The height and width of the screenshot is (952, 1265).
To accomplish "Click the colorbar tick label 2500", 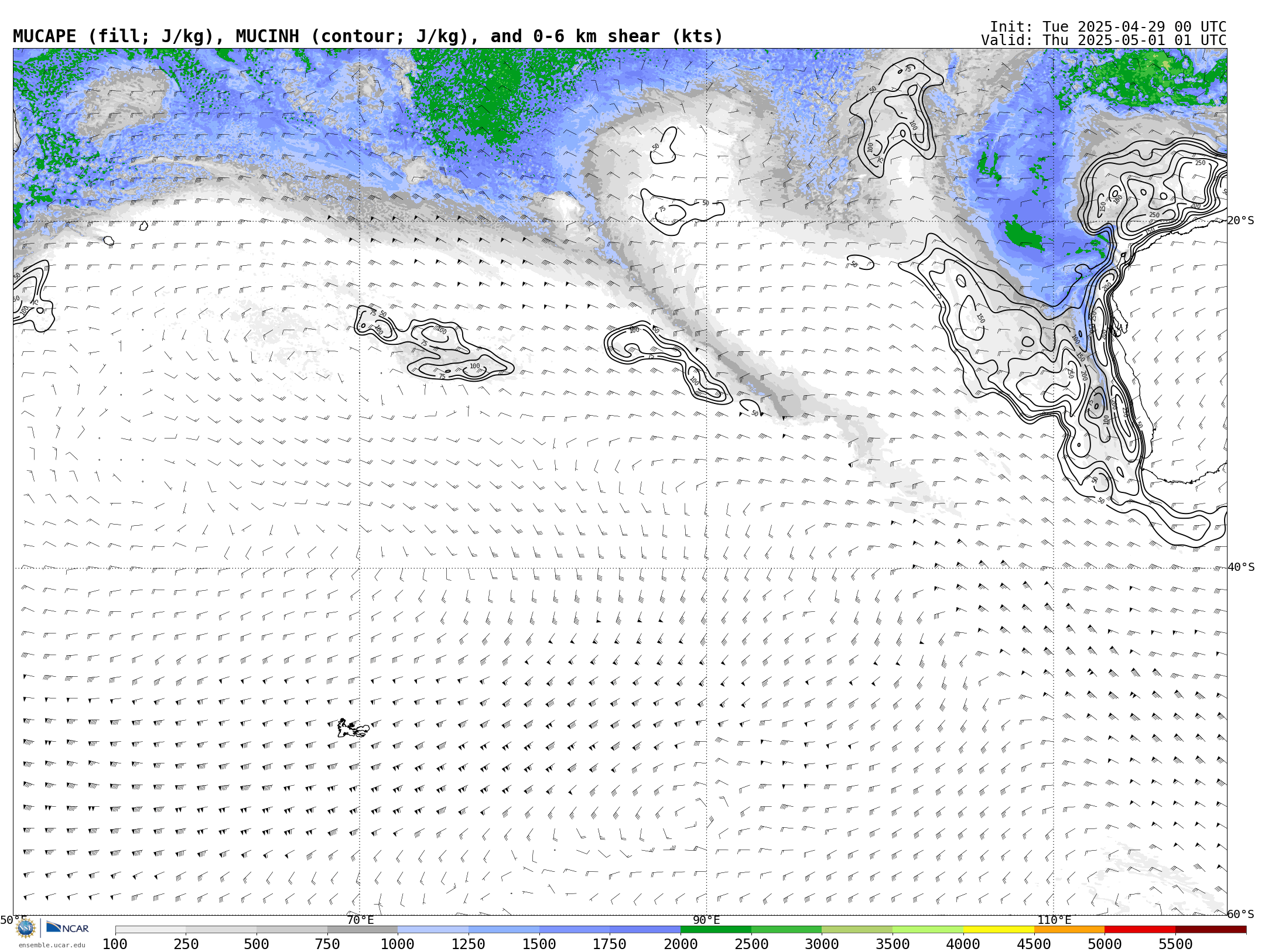I will [x=751, y=944].
